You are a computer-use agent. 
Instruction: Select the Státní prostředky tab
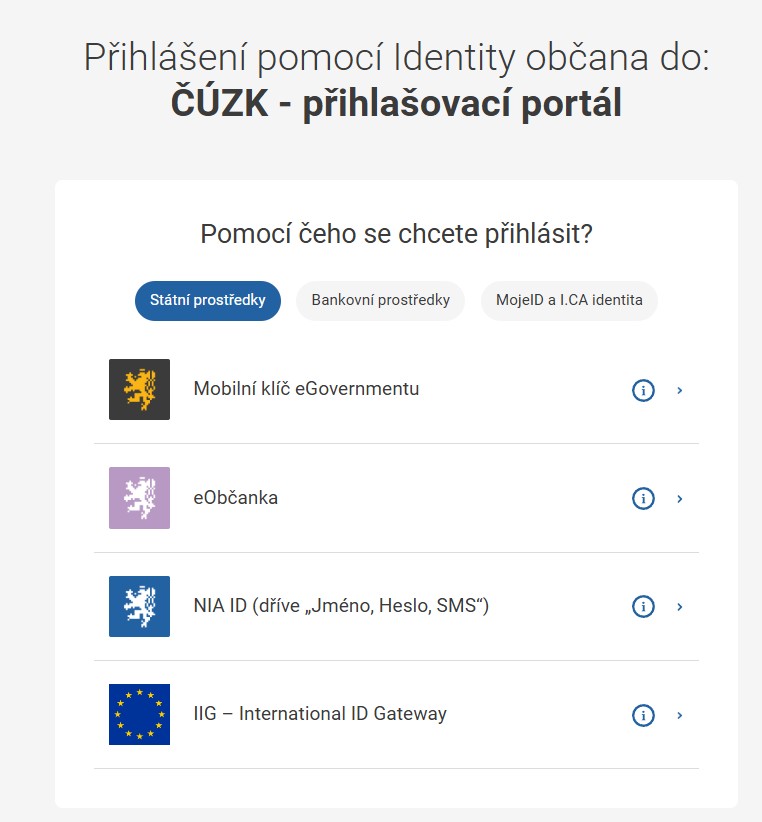(x=208, y=300)
